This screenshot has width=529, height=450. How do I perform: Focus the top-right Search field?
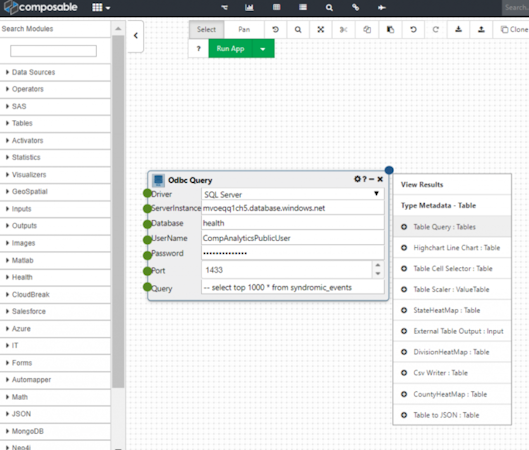pyautogui.click(x=515, y=7)
